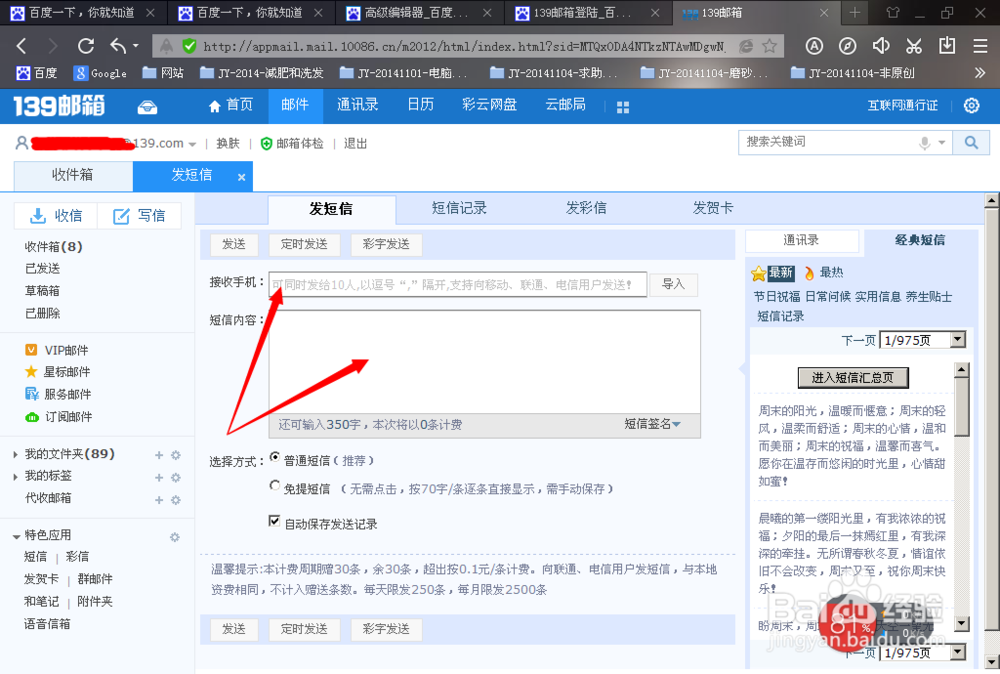
Task: Click the 短信内容 message text area
Action: point(485,362)
